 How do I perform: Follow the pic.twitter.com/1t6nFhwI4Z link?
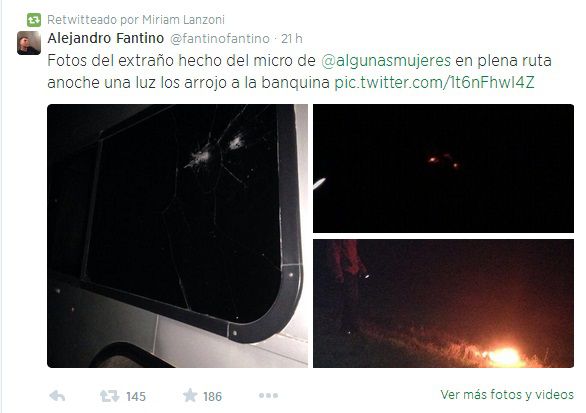coord(434,83)
